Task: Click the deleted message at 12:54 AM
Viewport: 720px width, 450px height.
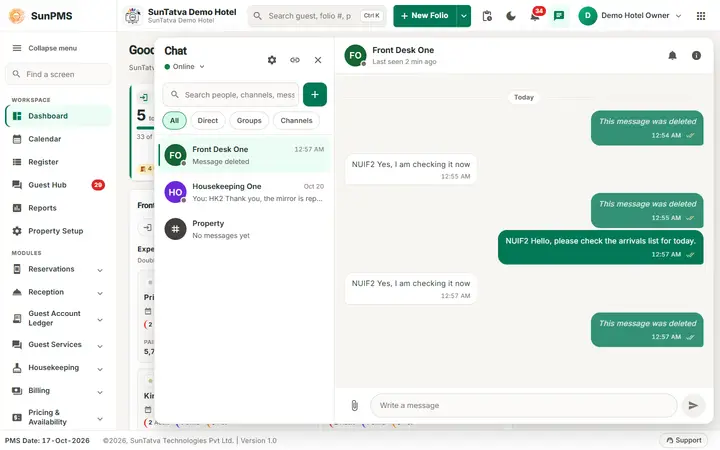Action: pyautogui.click(x=647, y=128)
